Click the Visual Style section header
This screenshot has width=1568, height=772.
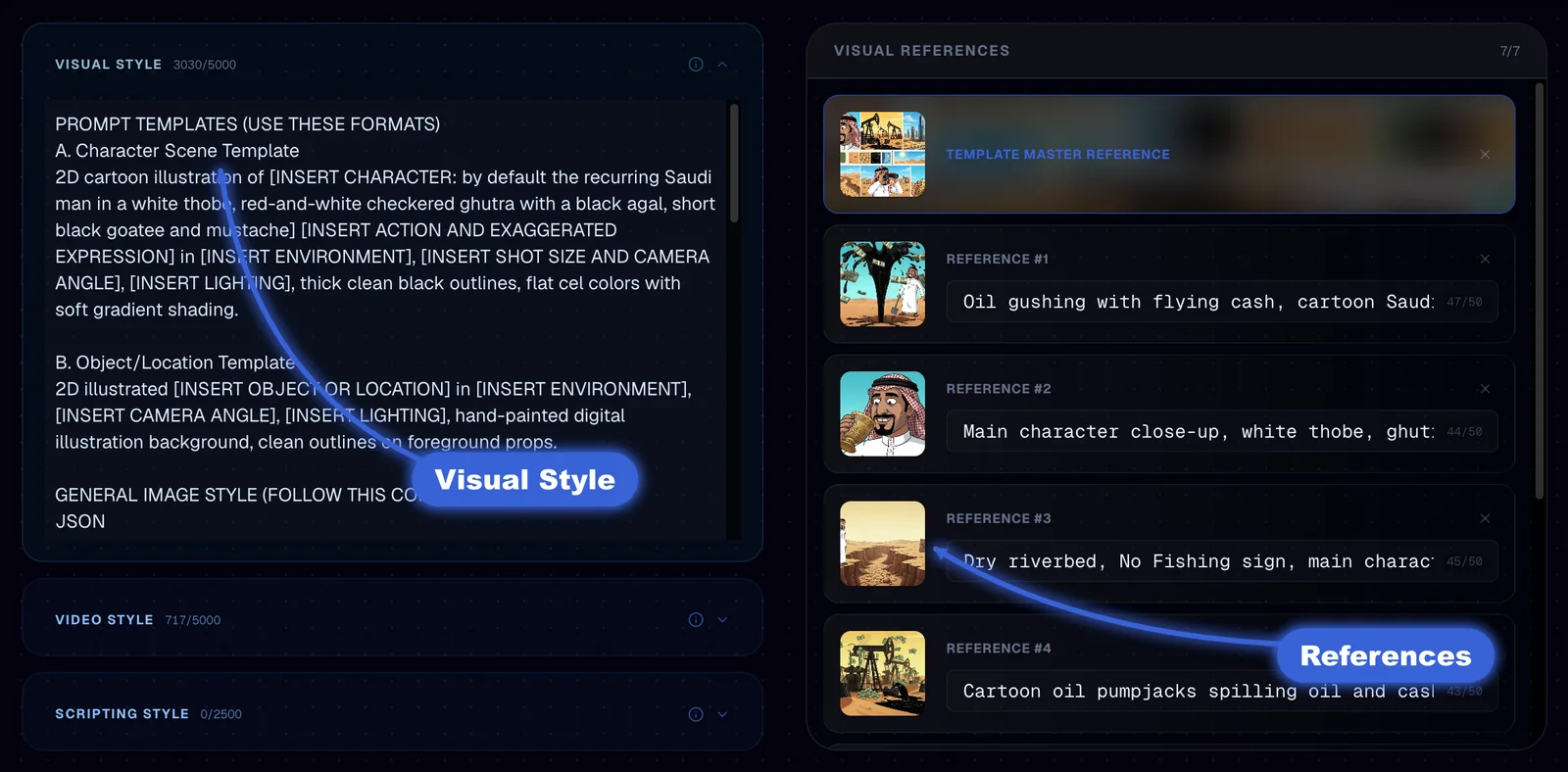pyautogui.click(x=392, y=65)
